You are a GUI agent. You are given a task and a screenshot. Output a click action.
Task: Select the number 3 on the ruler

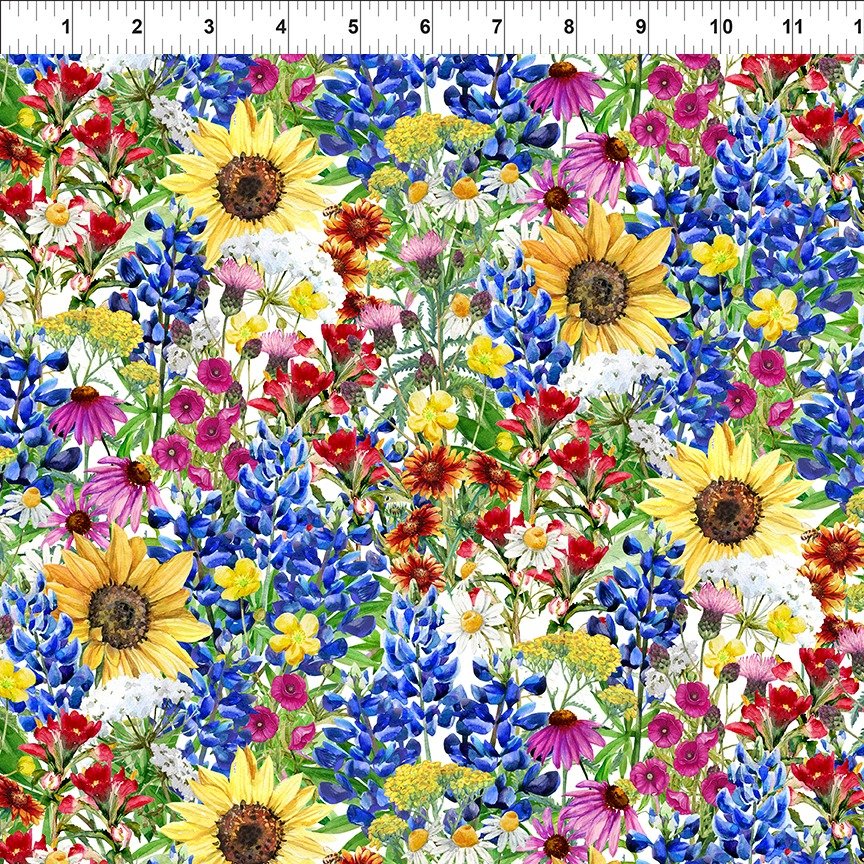(x=209, y=26)
